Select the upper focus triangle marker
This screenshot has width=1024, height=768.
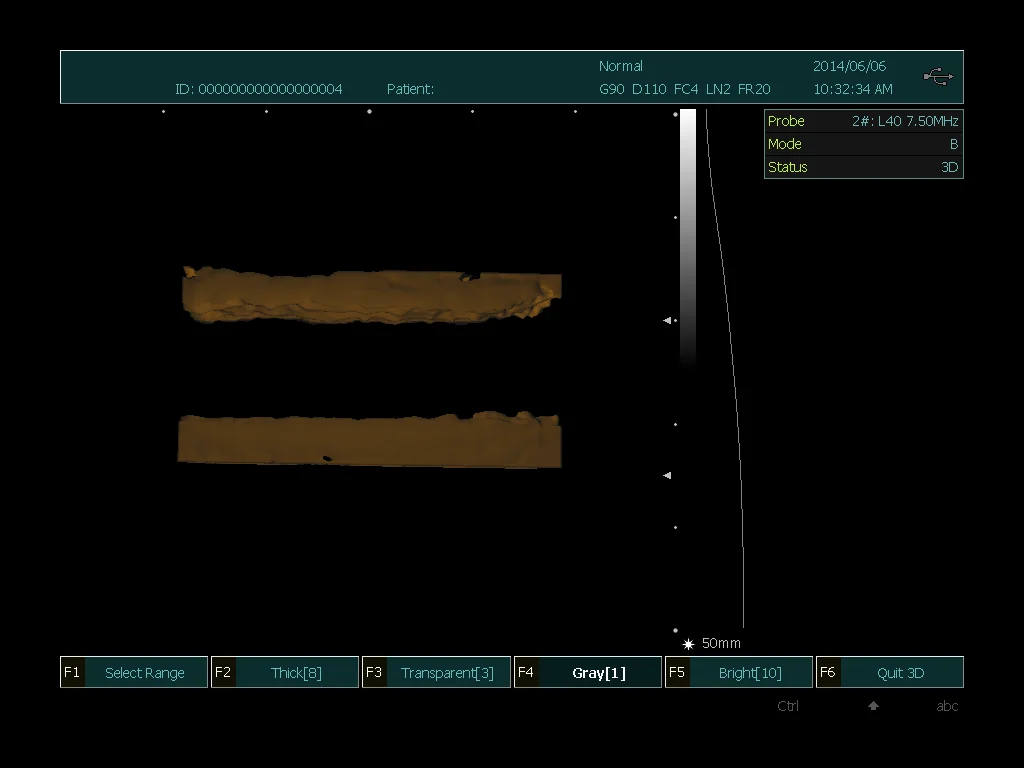(667, 321)
